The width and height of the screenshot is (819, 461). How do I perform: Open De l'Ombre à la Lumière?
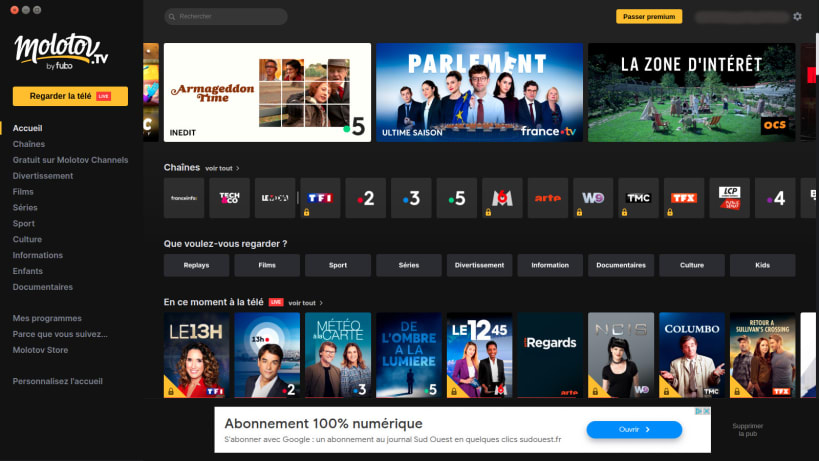[x=409, y=355]
